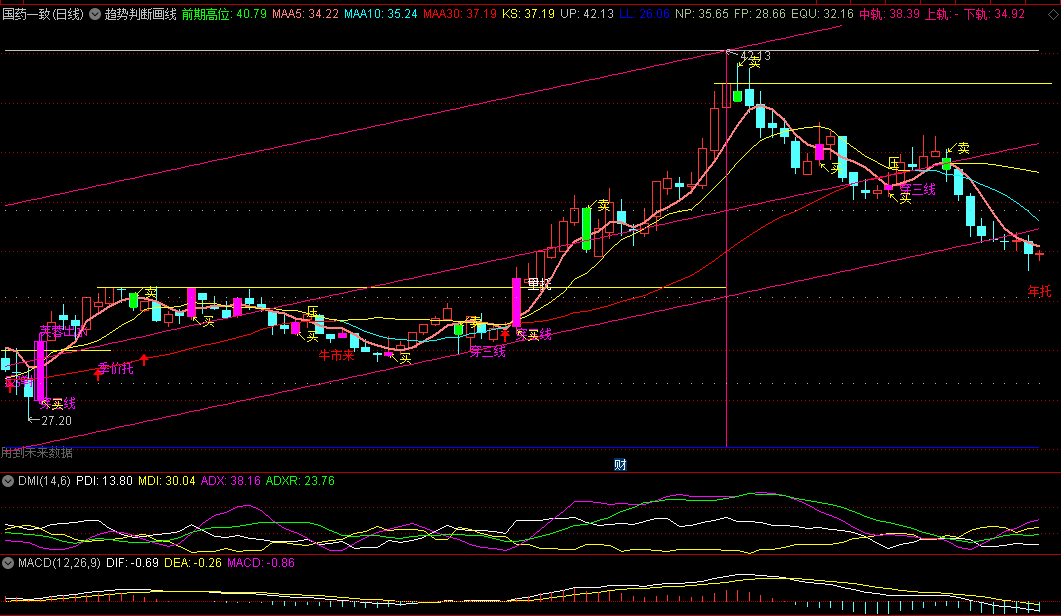Click the 前期高位: 40.79 value

224,14
